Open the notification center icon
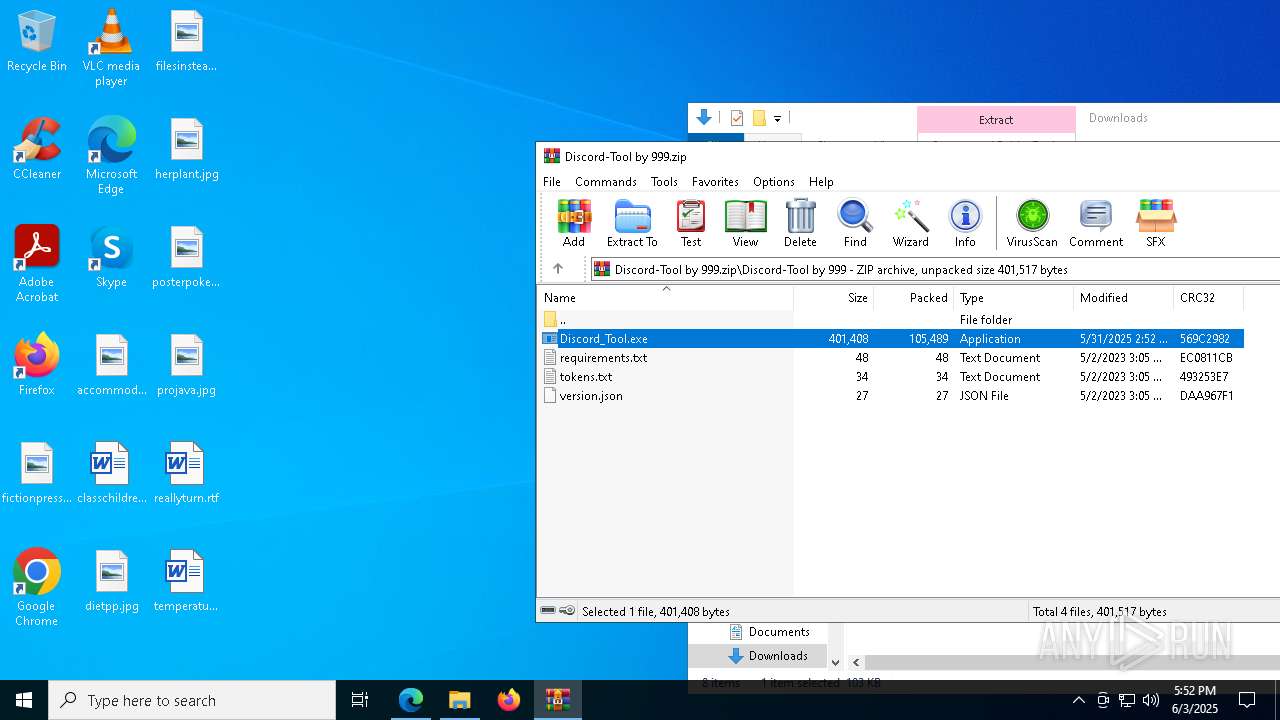Image resolution: width=1280 pixels, height=720 pixels. (1247, 700)
